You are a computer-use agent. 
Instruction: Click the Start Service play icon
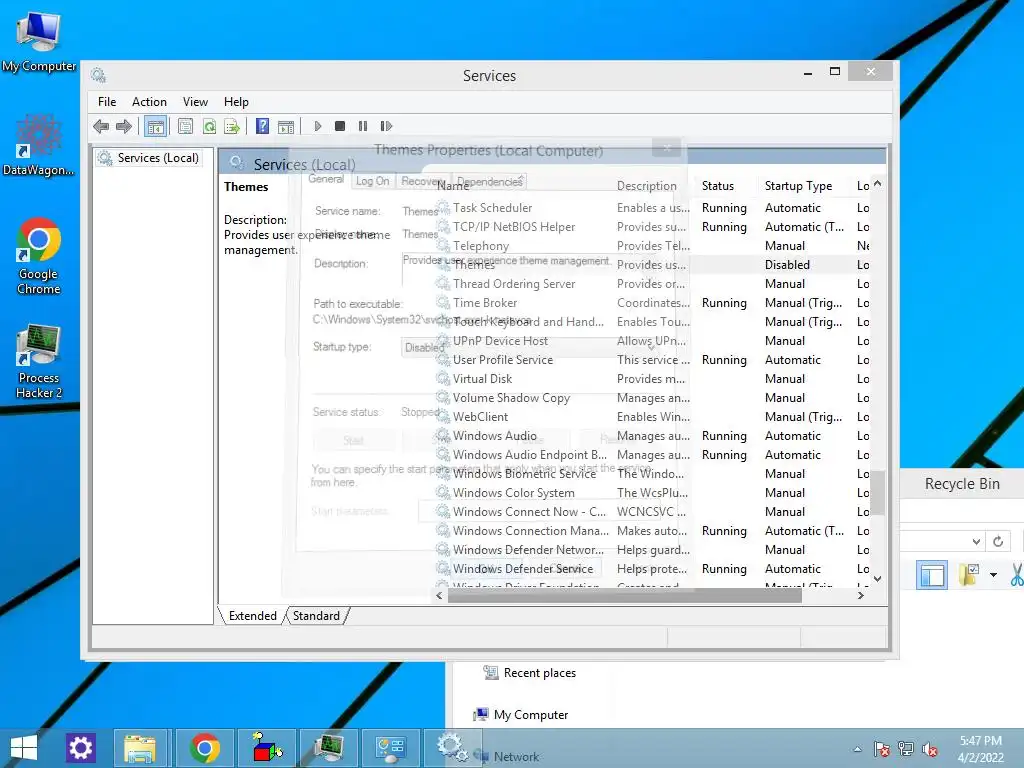tap(317, 126)
